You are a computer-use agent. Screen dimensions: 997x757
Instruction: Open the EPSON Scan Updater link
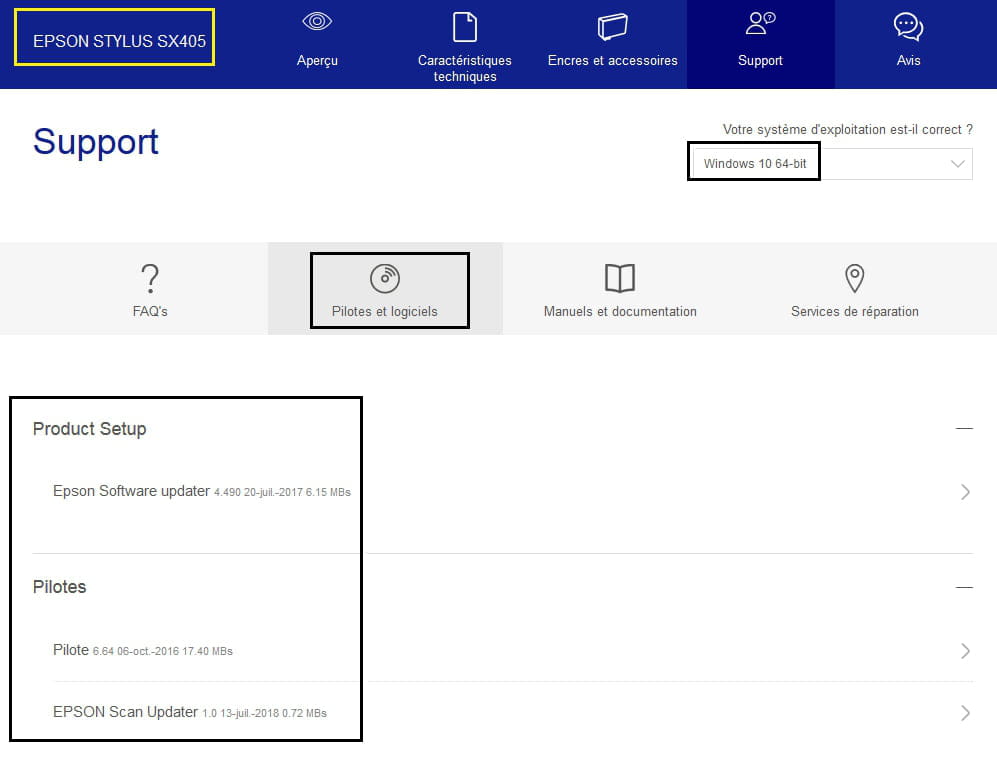125,712
